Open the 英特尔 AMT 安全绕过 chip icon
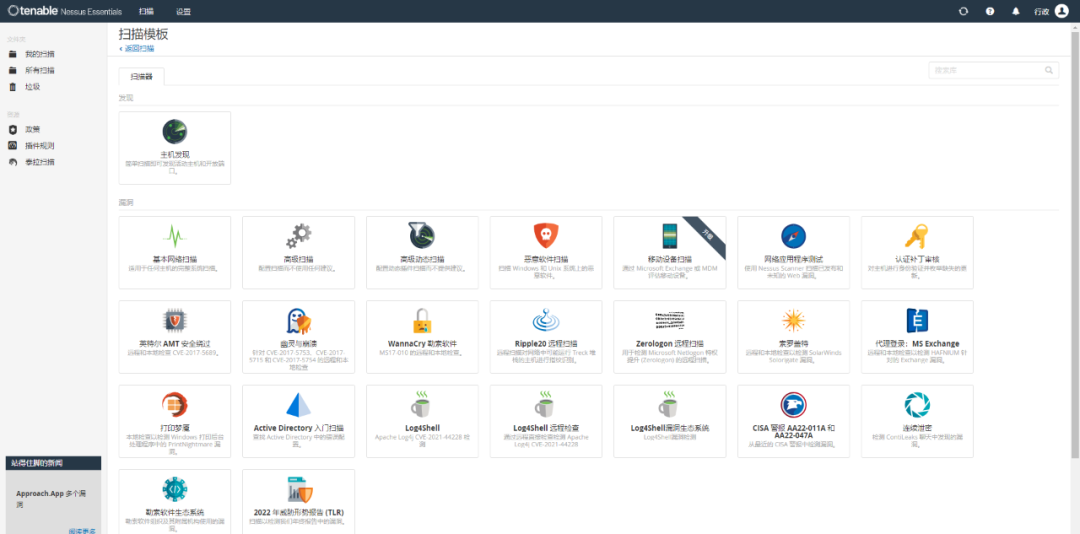1080x534 pixels. [174, 320]
